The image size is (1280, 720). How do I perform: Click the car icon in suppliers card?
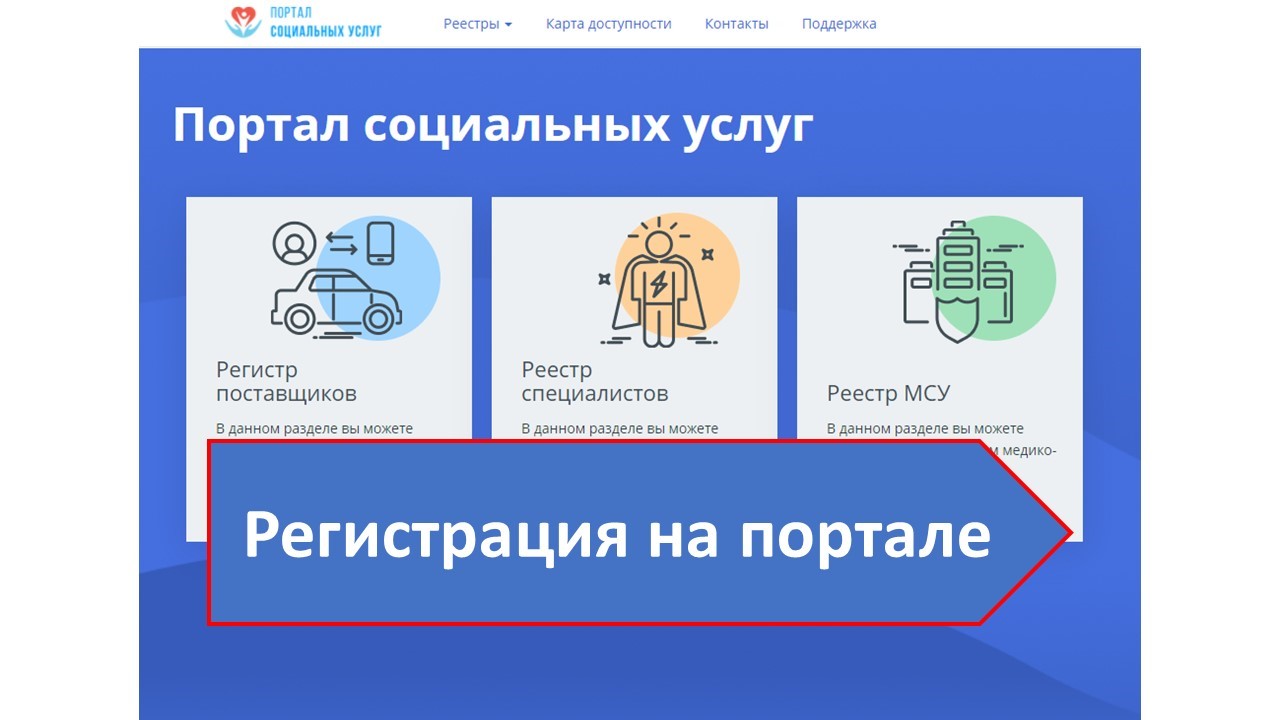point(335,301)
